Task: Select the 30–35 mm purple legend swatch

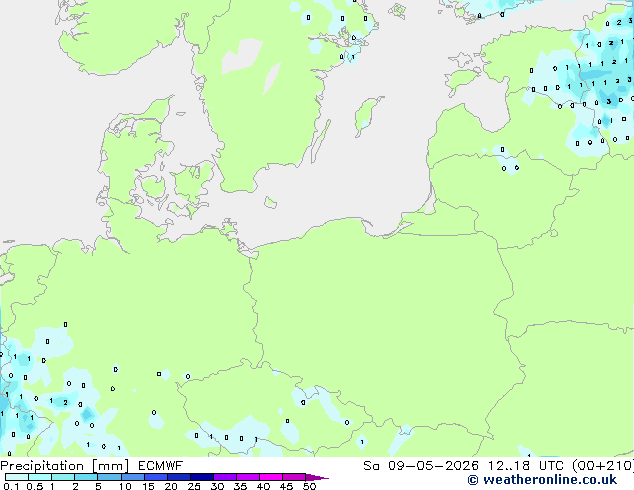Action: coord(224,477)
